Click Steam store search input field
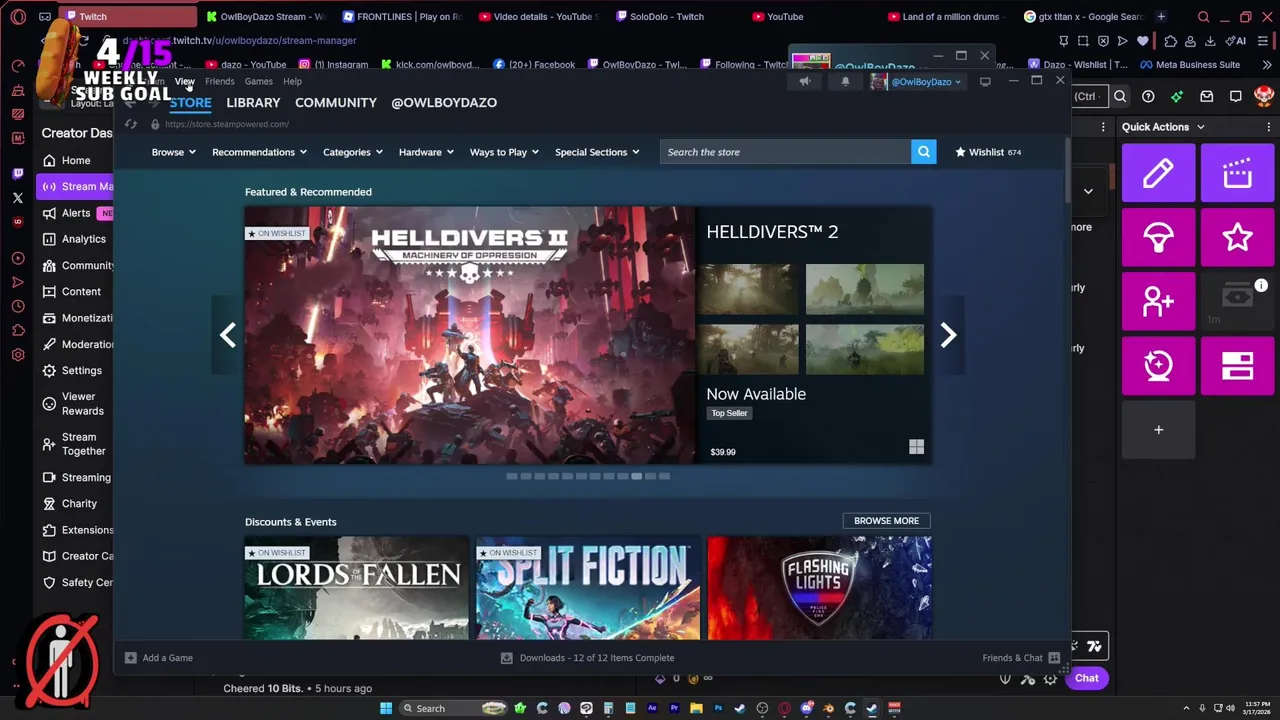 click(x=785, y=152)
